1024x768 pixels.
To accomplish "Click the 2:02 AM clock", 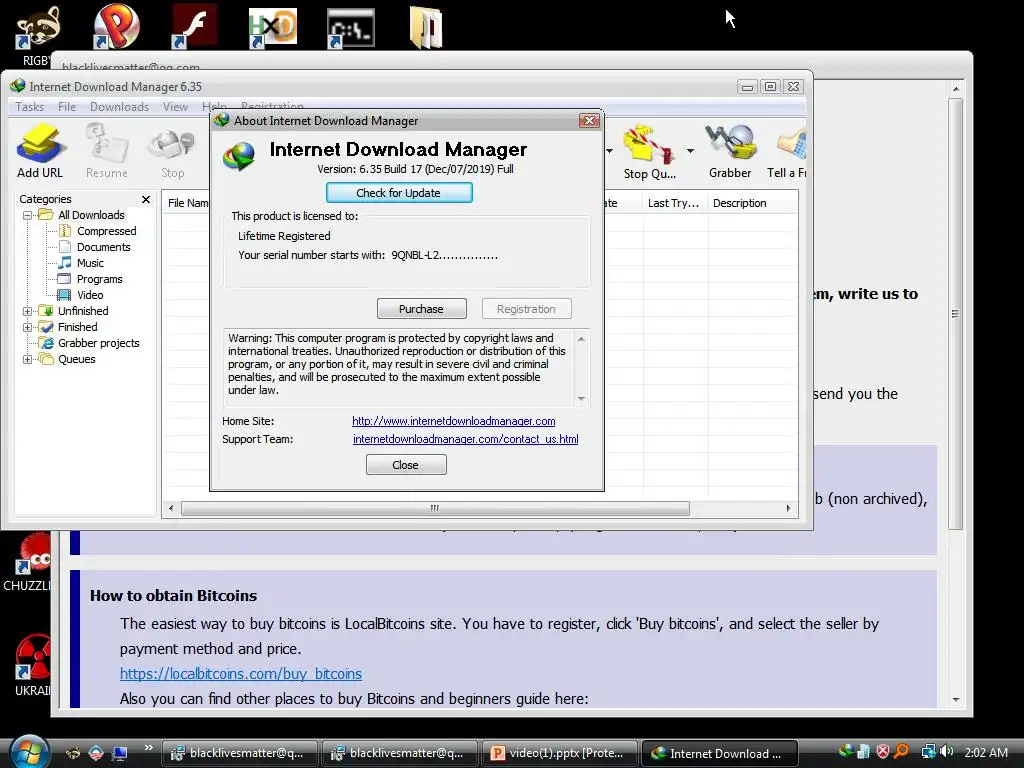I will pyautogui.click(x=985, y=752).
